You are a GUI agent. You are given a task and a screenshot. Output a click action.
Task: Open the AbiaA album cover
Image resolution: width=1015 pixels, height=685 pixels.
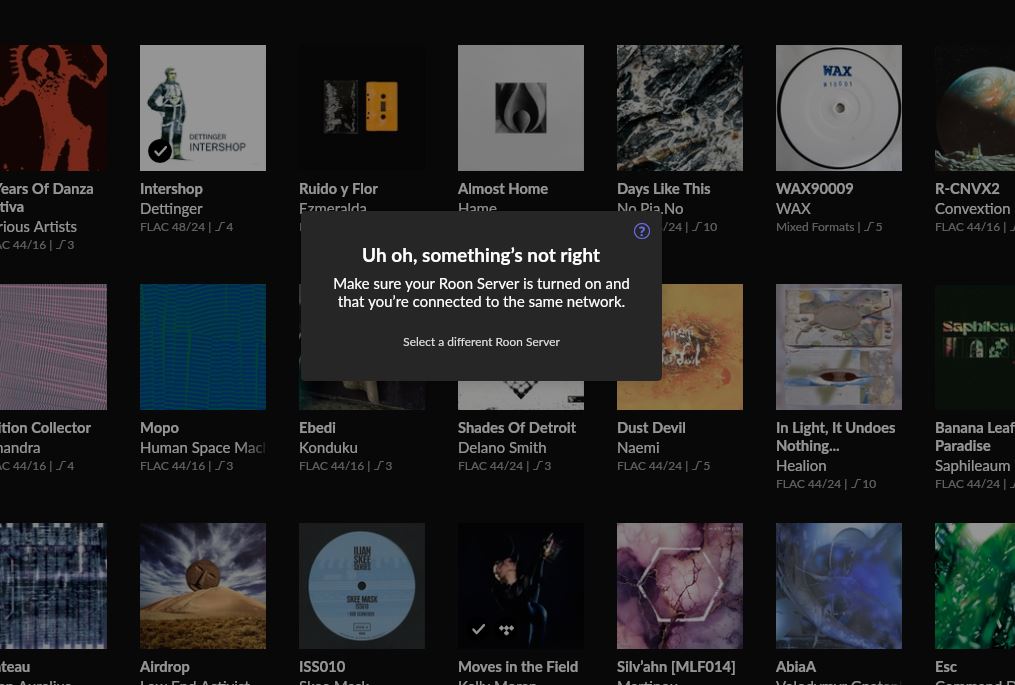click(x=839, y=586)
